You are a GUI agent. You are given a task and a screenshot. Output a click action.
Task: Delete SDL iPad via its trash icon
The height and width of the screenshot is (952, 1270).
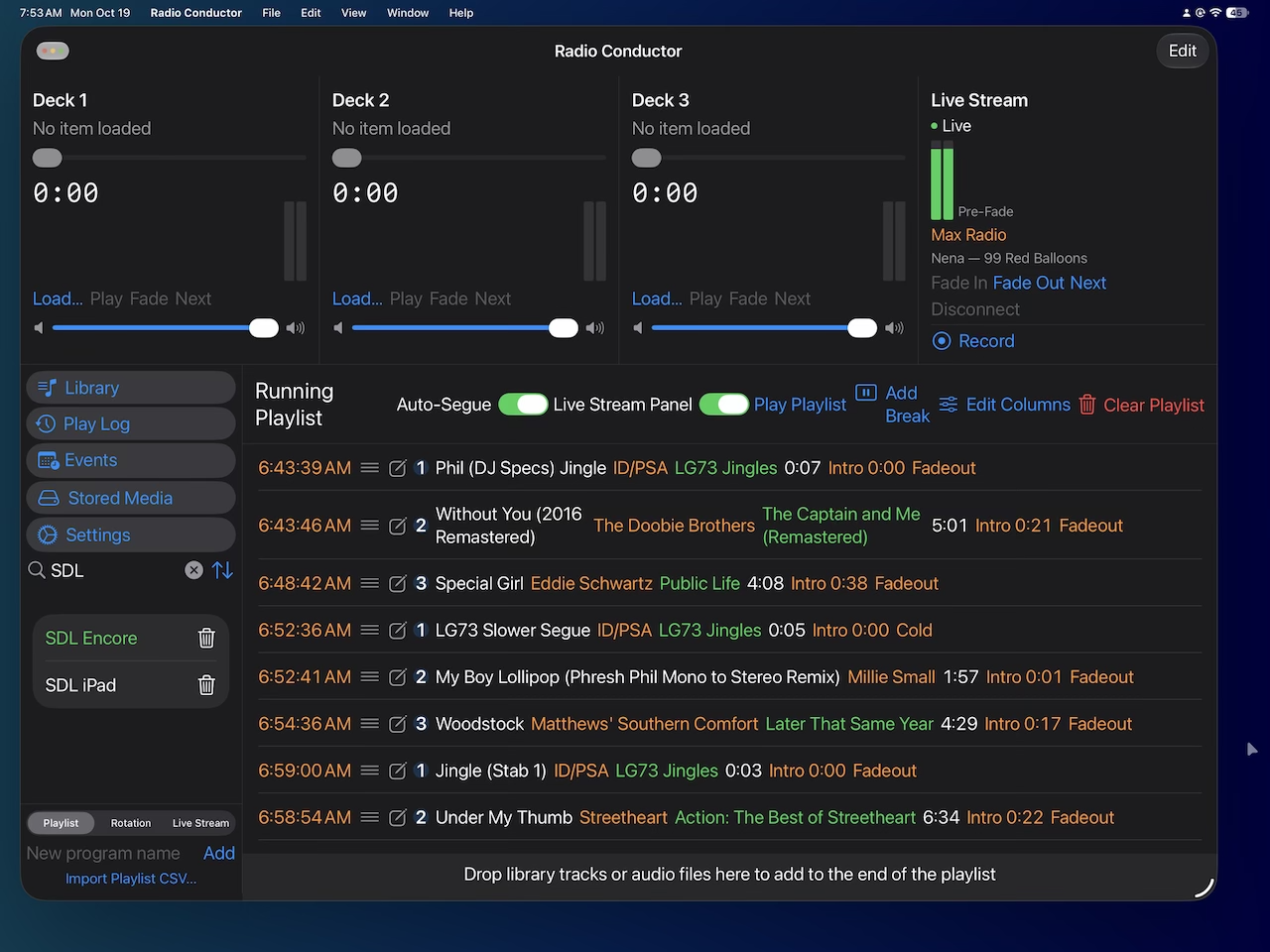point(206,684)
